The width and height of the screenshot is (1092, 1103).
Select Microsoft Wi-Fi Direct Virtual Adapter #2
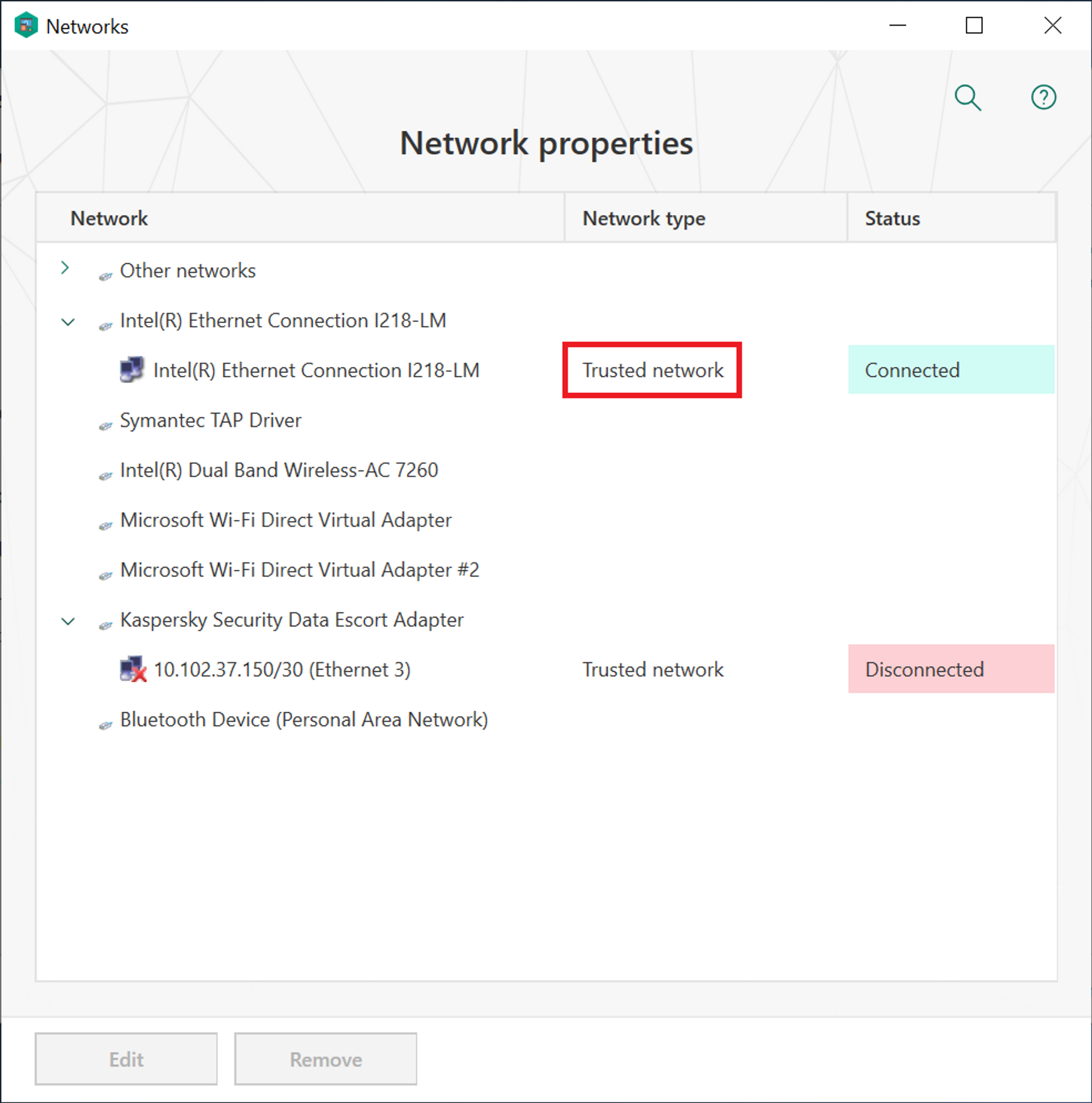[x=299, y=570]
